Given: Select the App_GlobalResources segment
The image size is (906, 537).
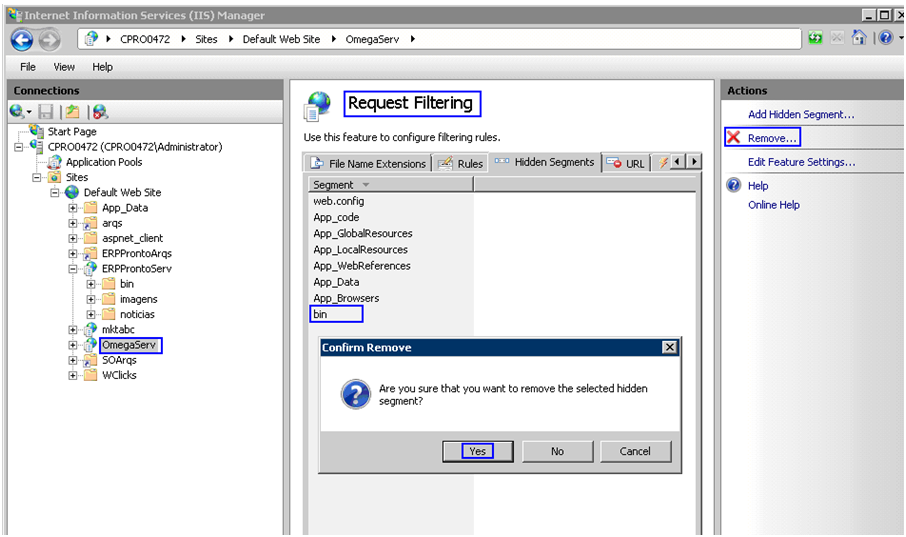Looking at the screenshot, I should point(363,234).
